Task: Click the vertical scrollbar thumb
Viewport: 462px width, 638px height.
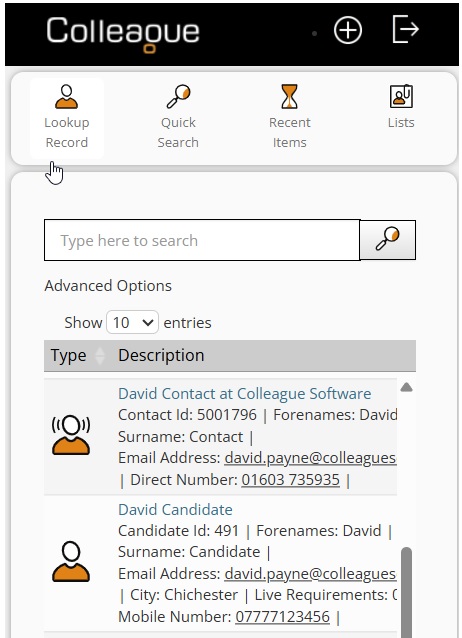Action: coord(406,592)
